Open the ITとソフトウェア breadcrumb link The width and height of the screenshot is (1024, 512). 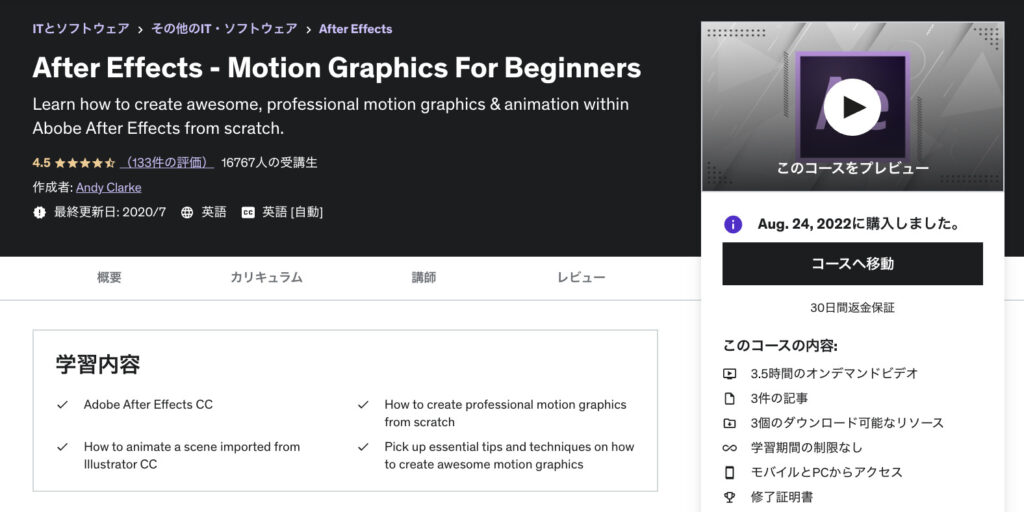[x=81, y=29]
